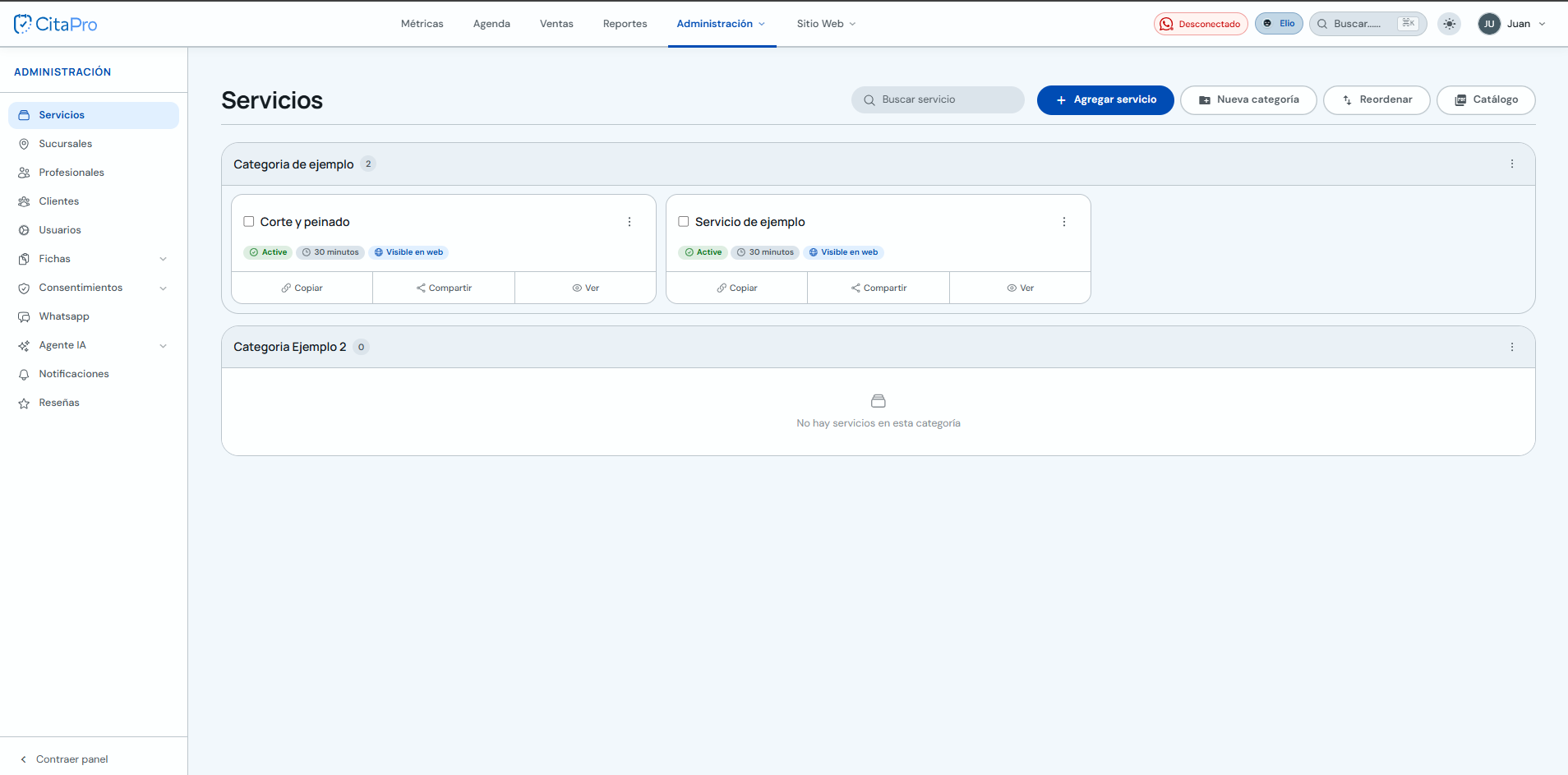Click the Active badge on Servicio de ejemplo
The width and height of the screenshot is (1568, 775).
pyautogui.click(x=703, y=252)
